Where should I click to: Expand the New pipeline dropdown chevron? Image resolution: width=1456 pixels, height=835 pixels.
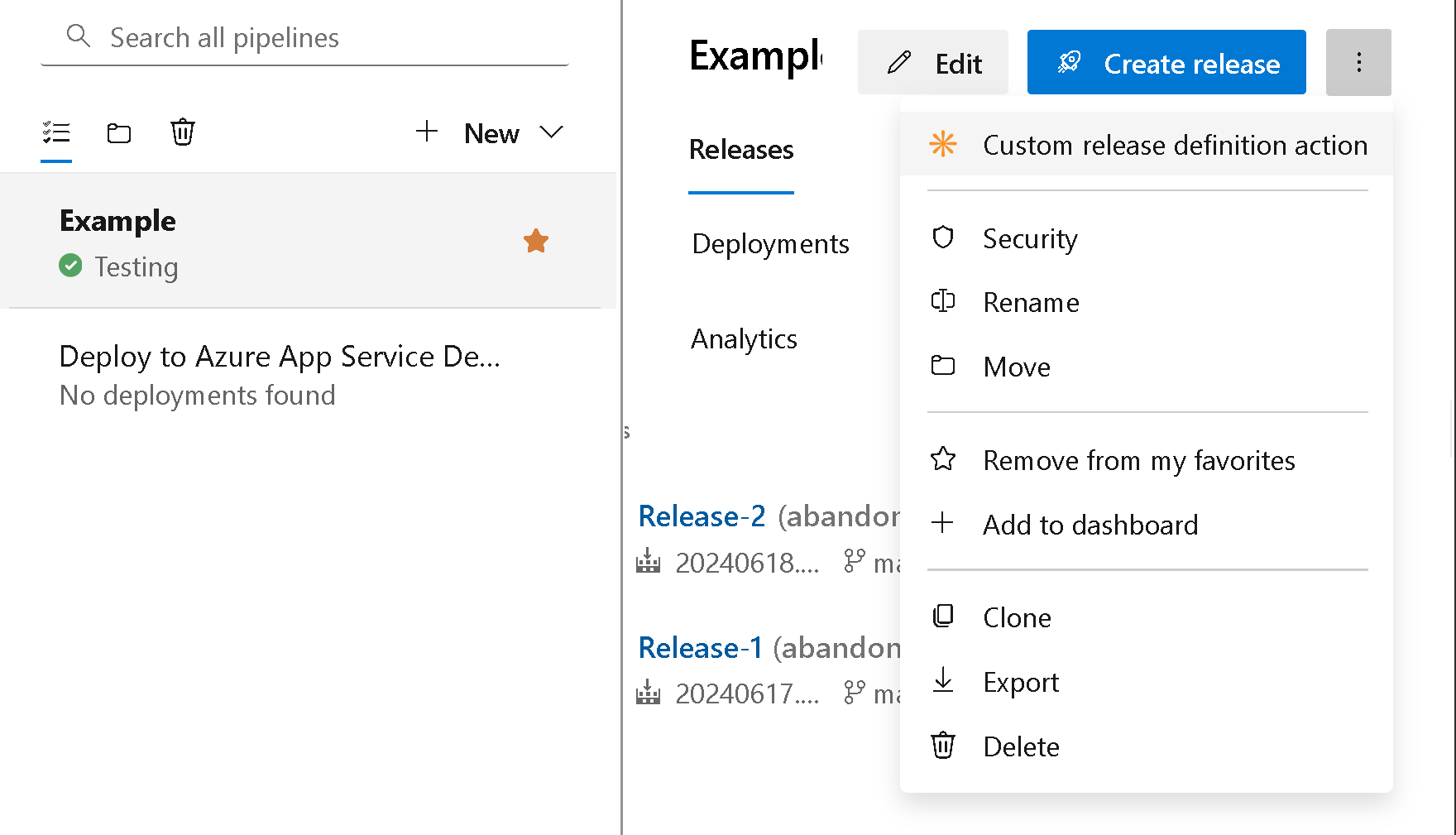pyautogui.click(x=552, y=132)
